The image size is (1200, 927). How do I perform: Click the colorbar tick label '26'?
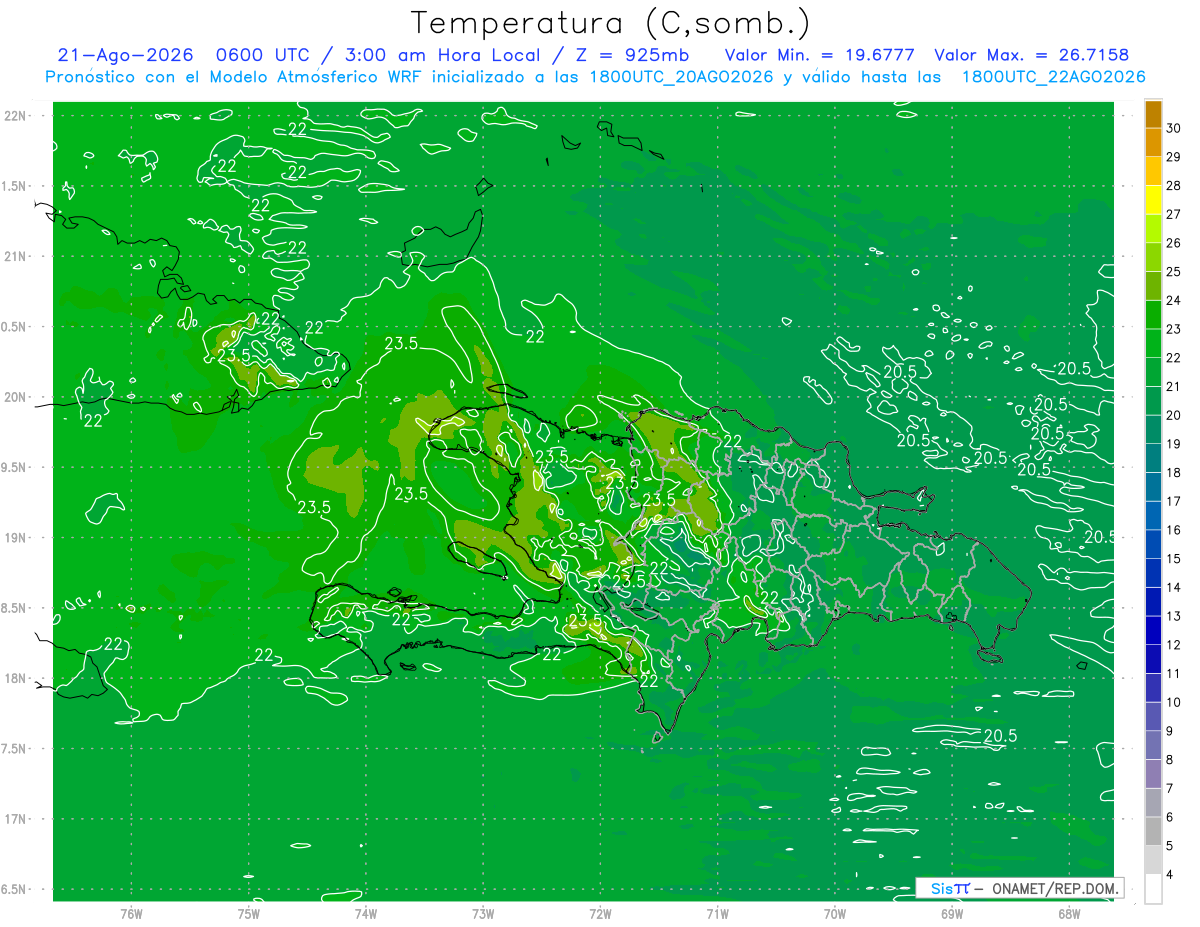1173,243
